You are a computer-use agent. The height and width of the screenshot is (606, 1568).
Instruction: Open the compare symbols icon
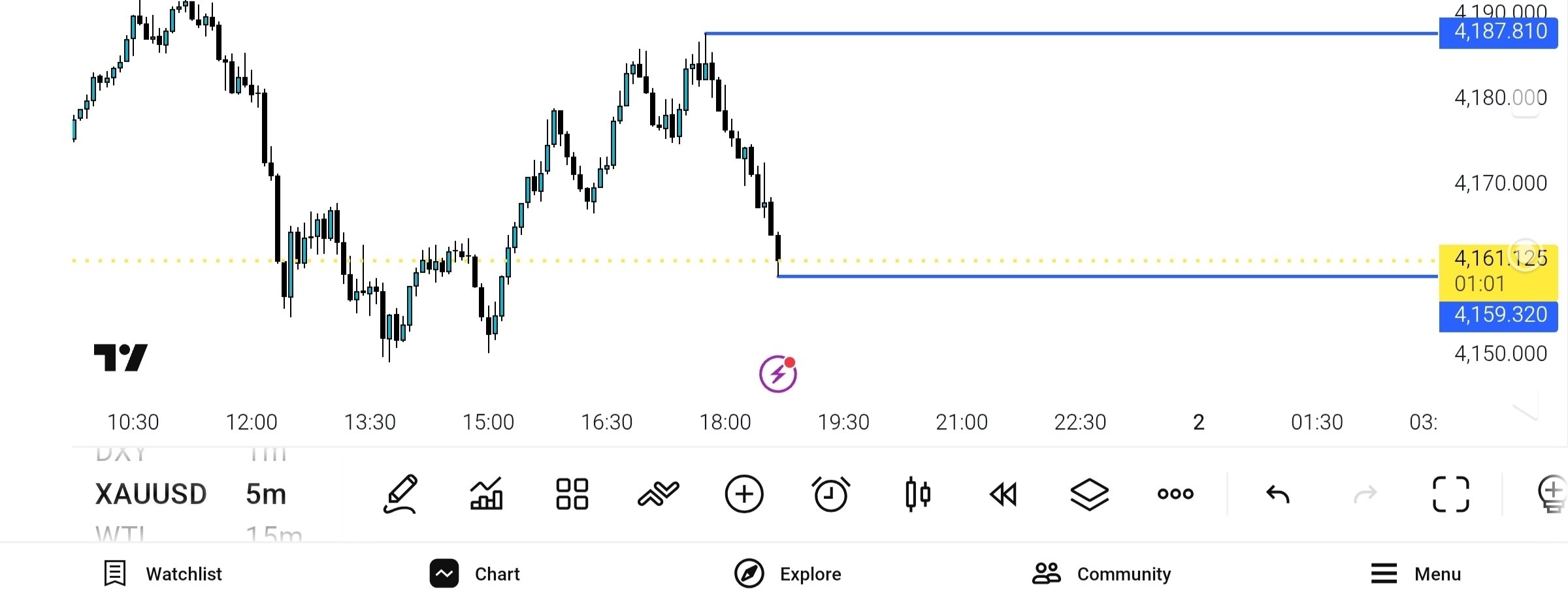[x=658, y=494]
